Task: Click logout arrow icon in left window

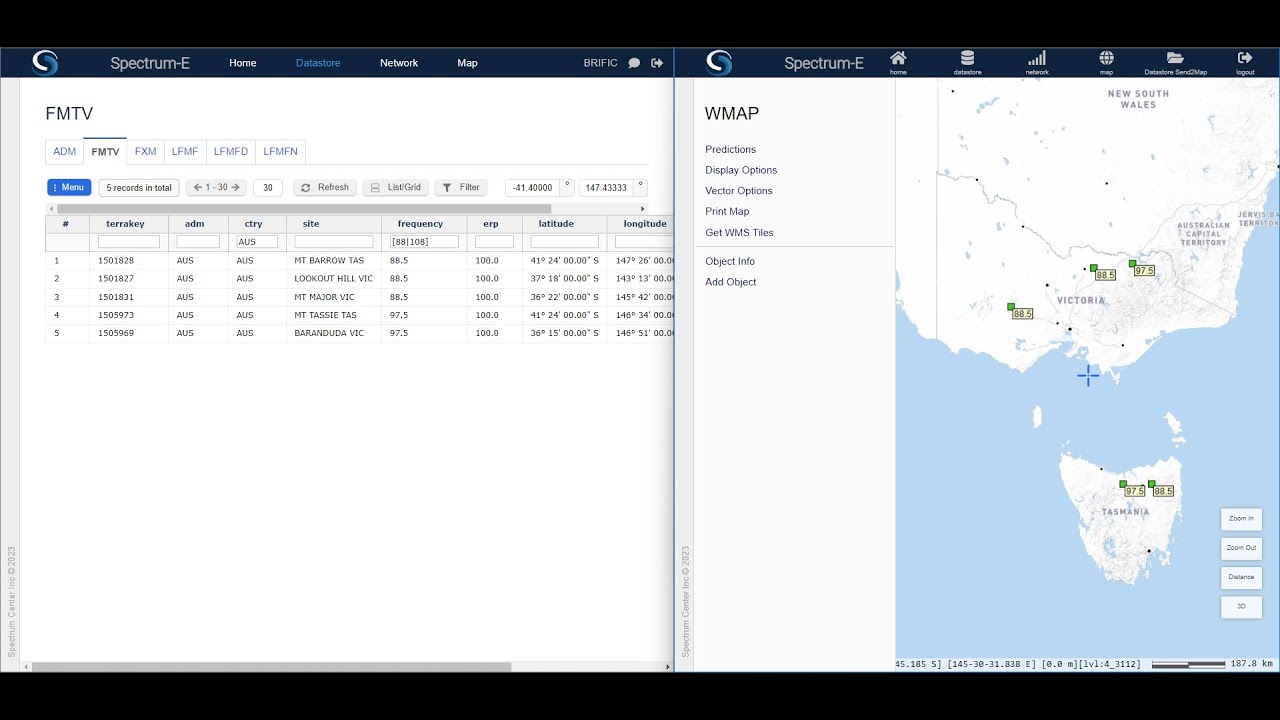Action: (657, 63)
